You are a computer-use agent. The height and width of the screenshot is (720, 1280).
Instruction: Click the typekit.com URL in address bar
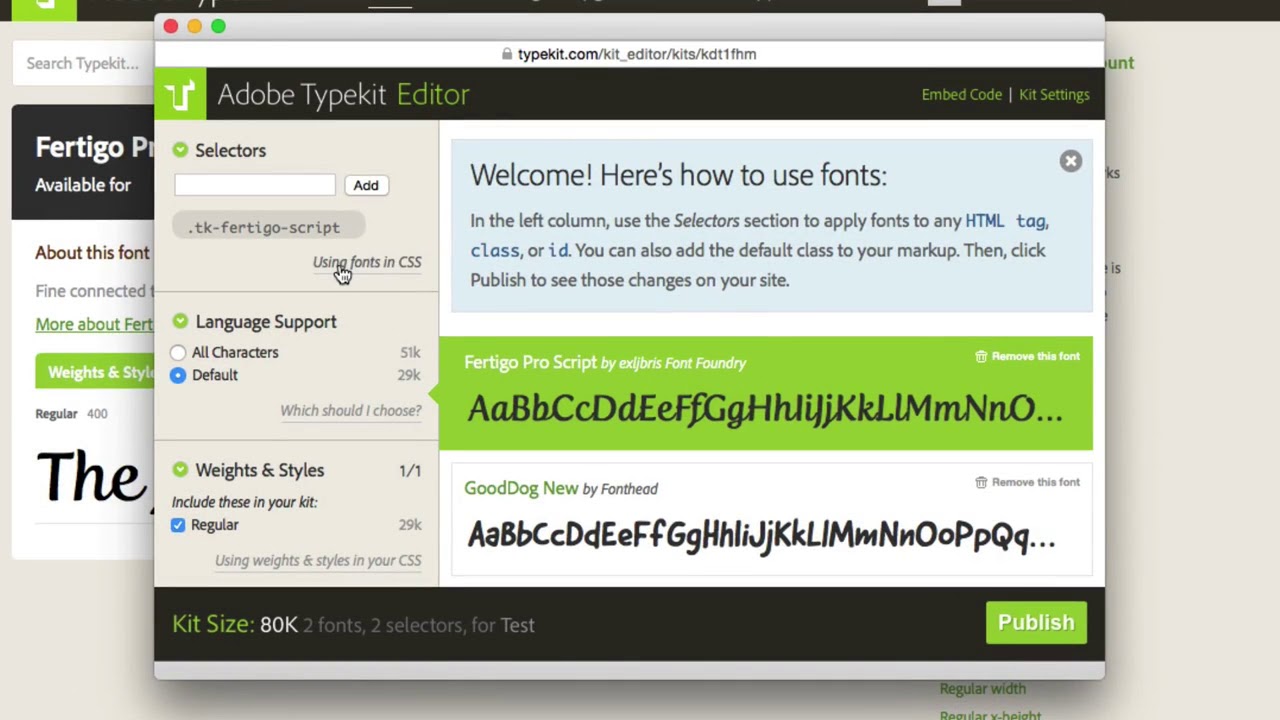[637, 54]
